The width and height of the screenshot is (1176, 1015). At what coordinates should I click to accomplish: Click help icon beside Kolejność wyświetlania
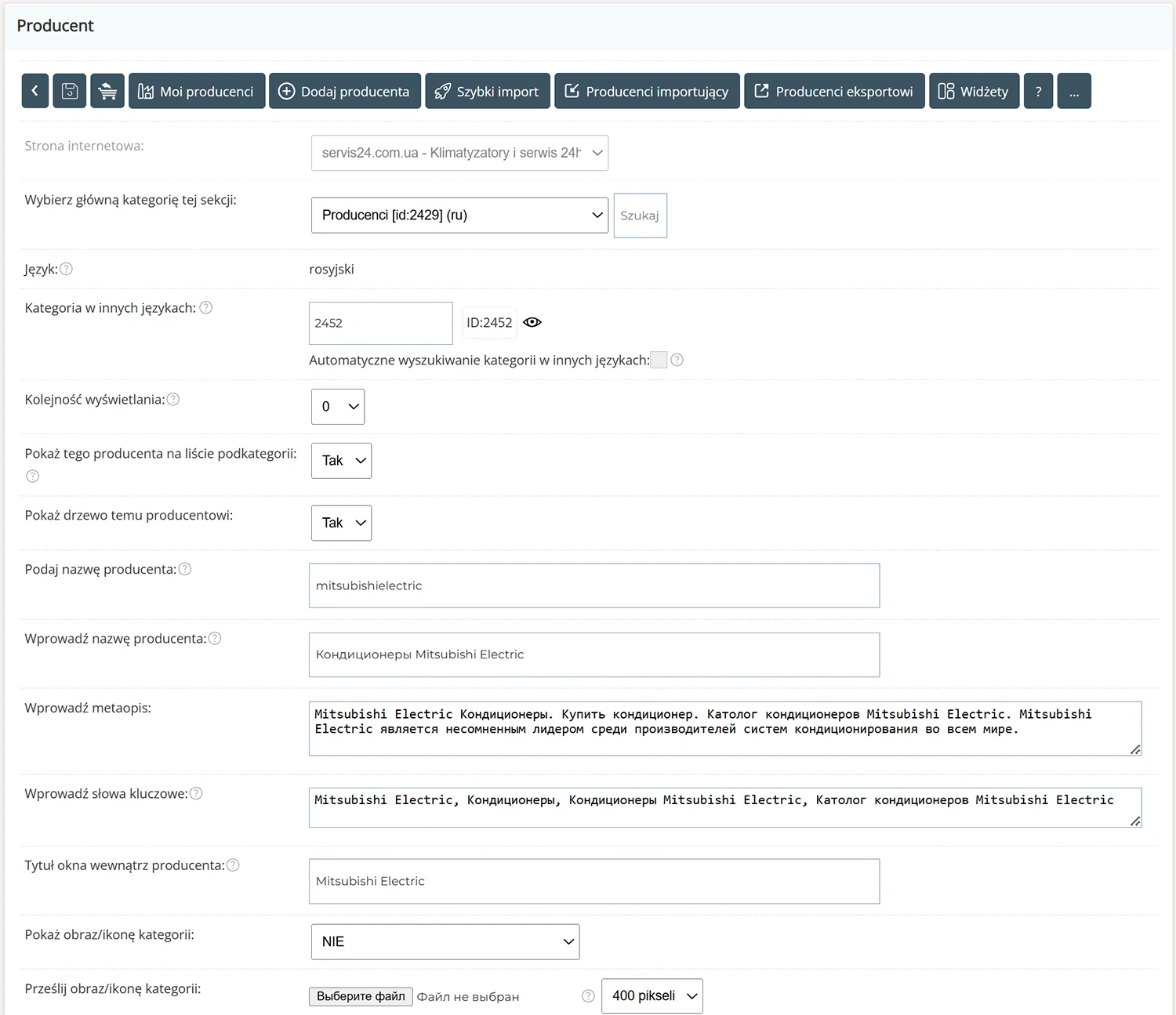173,400
